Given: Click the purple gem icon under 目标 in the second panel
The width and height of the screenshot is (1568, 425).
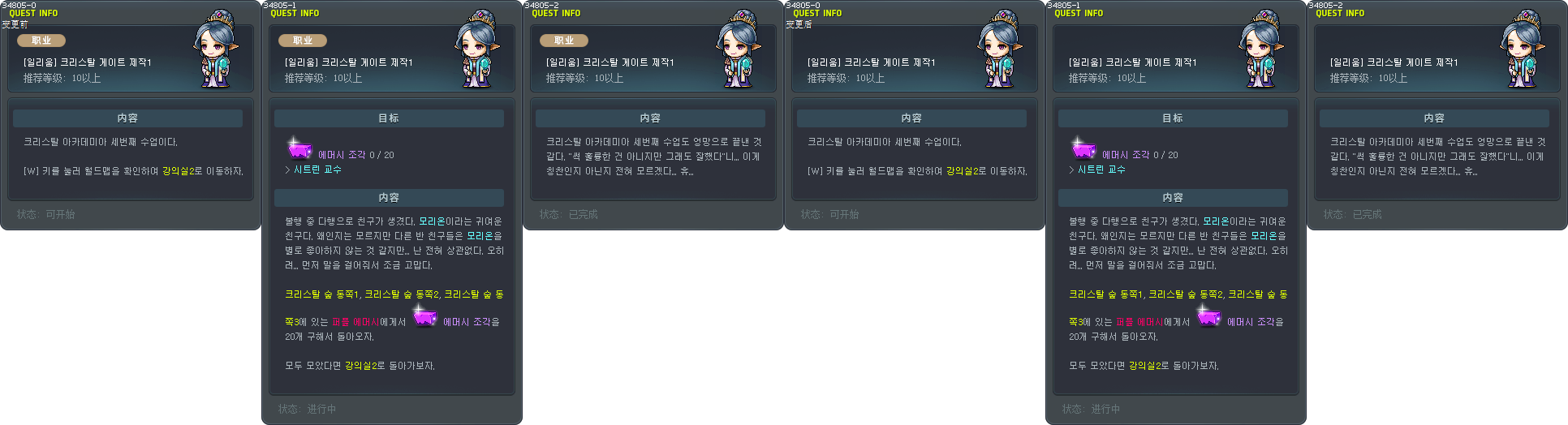Looking at the screenshot, I should [299, 148].
